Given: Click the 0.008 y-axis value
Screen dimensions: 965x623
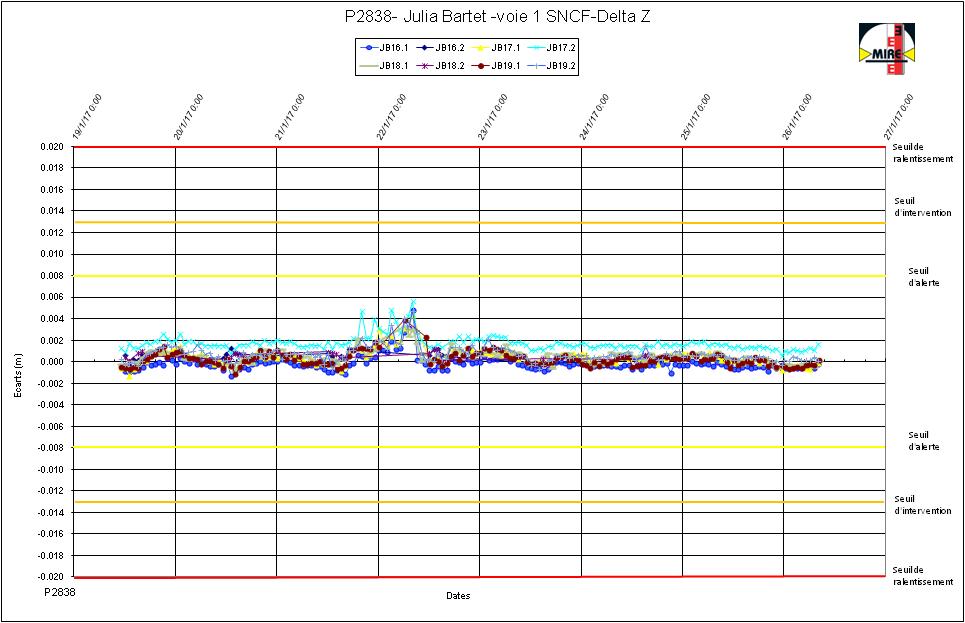Looking at the screenshot, I should (x=52, y=276).
